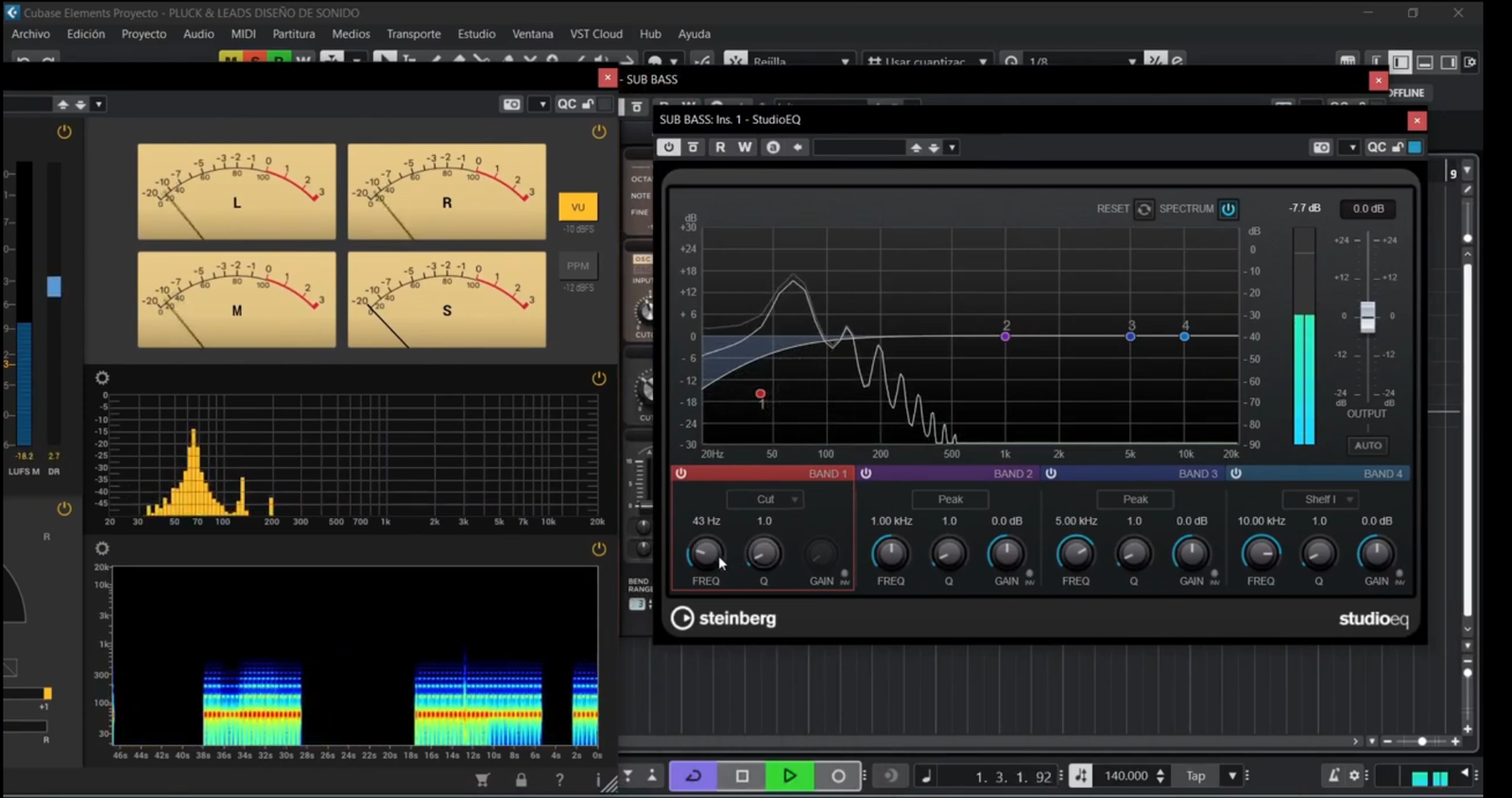Enable Write automation in StudioEQ

(745, 147)
